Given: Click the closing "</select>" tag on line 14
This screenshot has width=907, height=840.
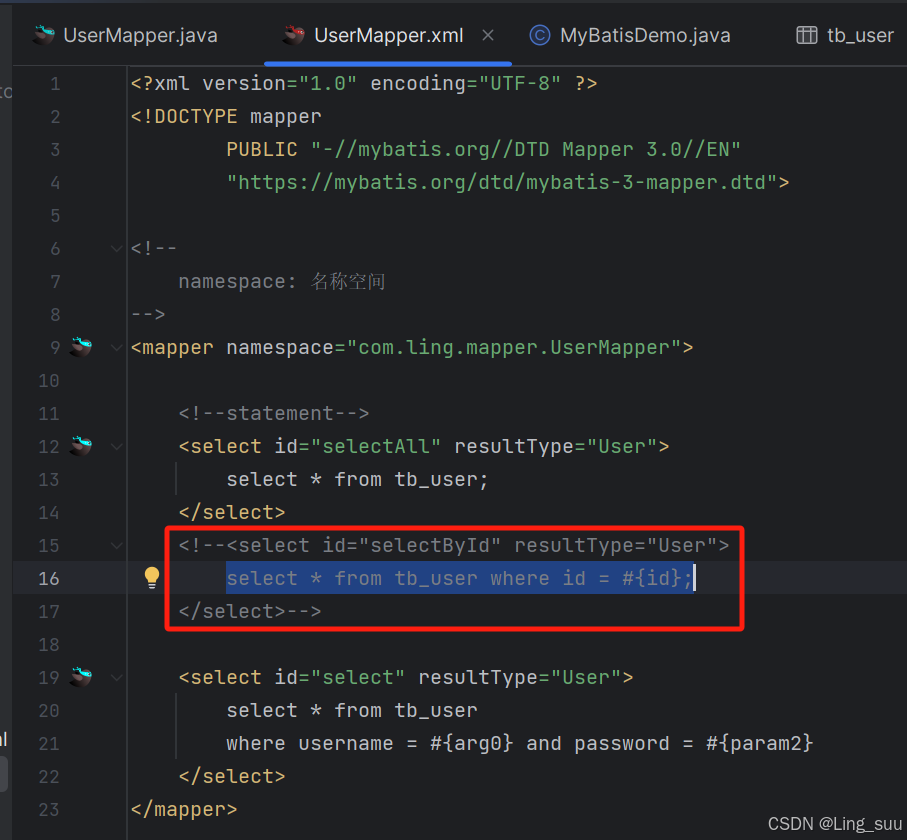Looking at the screenshot, I should (x=232, y=513).
